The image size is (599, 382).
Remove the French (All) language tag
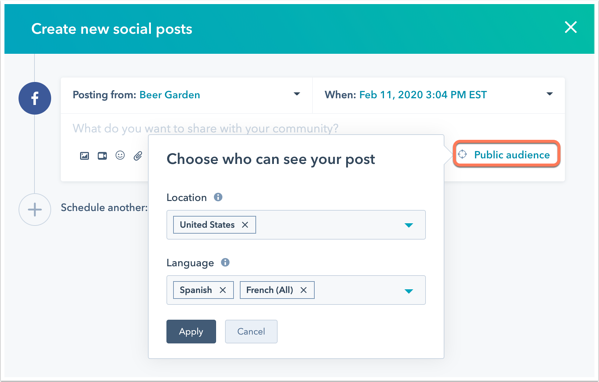pyautogui.click(x=304, y=290)
